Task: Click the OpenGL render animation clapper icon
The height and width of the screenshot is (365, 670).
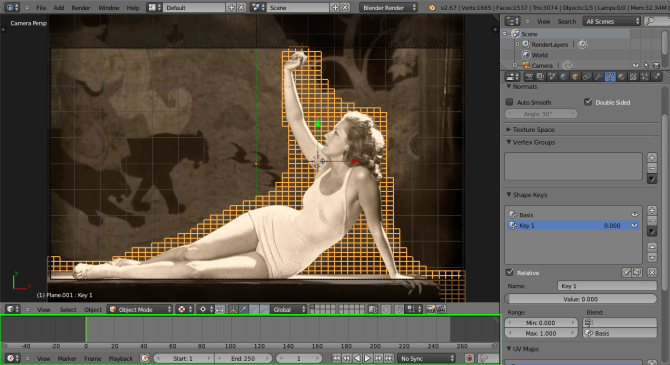Action: 441,309
